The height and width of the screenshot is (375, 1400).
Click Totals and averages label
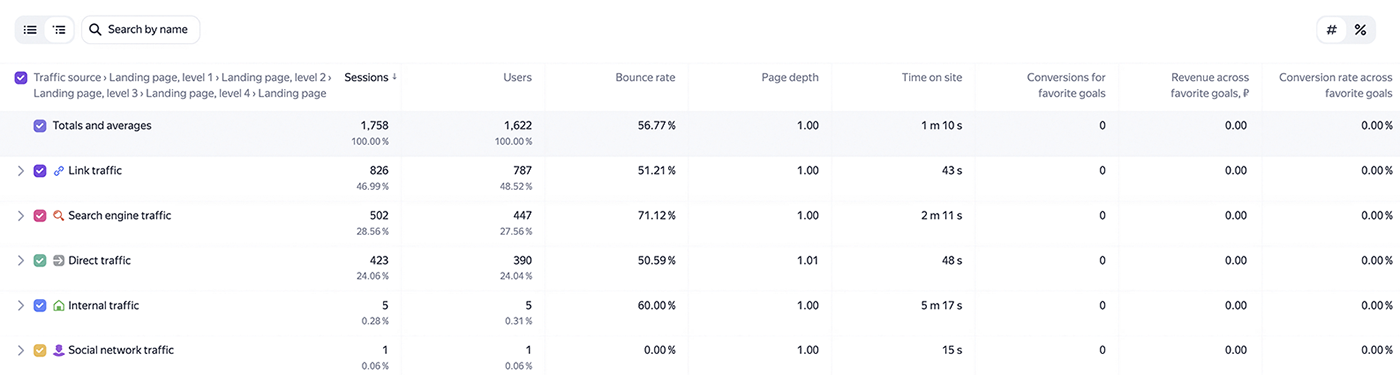point(102,126)
